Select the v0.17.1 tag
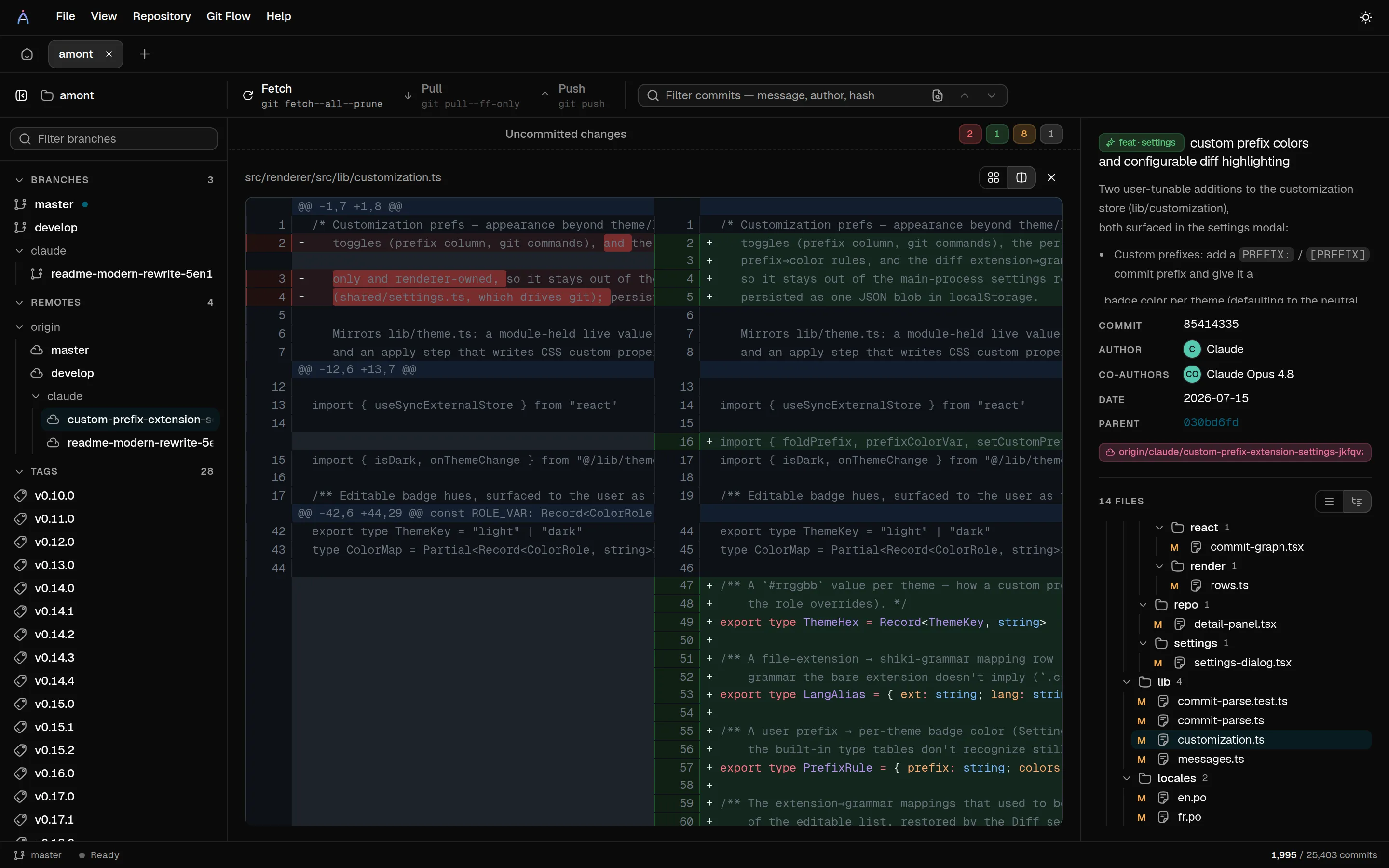 pyautogui.click(x=114, y=820)
